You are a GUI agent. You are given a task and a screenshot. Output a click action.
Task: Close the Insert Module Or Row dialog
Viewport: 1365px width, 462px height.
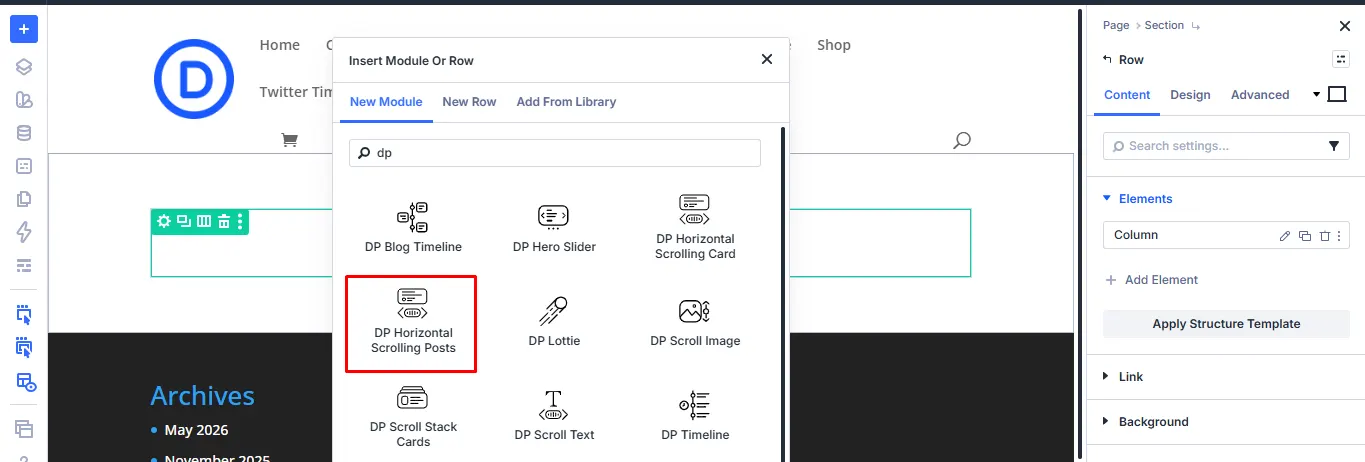[767, 60]
